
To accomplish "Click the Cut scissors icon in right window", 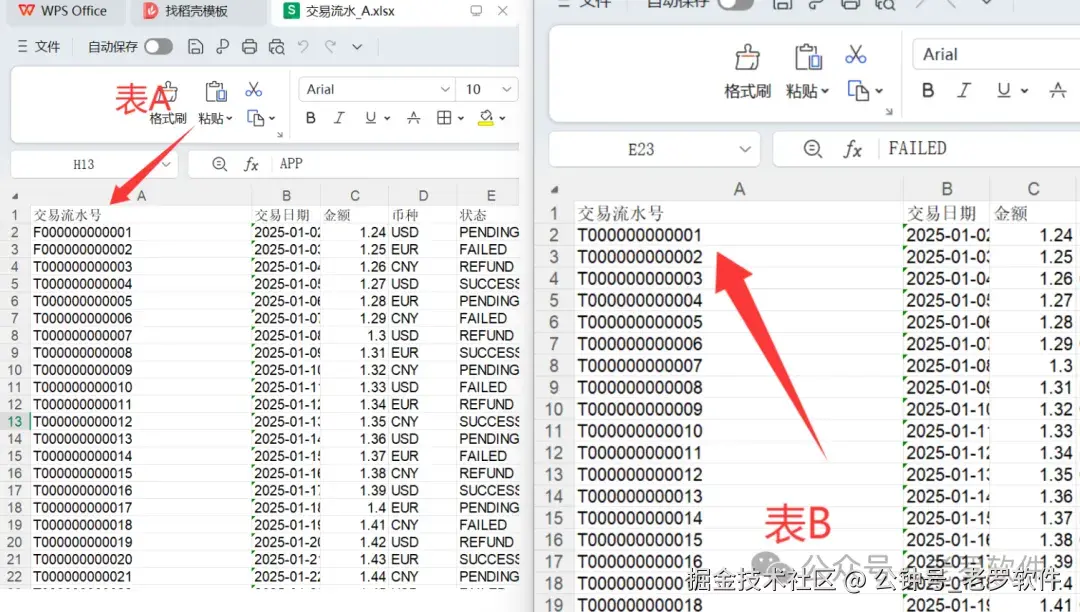I will click(x=855, y=54).
